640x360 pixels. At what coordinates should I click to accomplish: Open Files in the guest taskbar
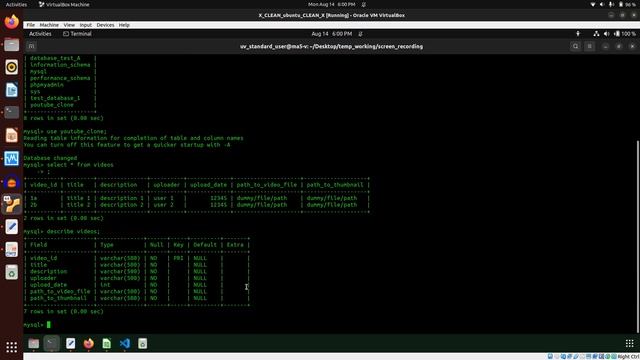coord(33,344)
